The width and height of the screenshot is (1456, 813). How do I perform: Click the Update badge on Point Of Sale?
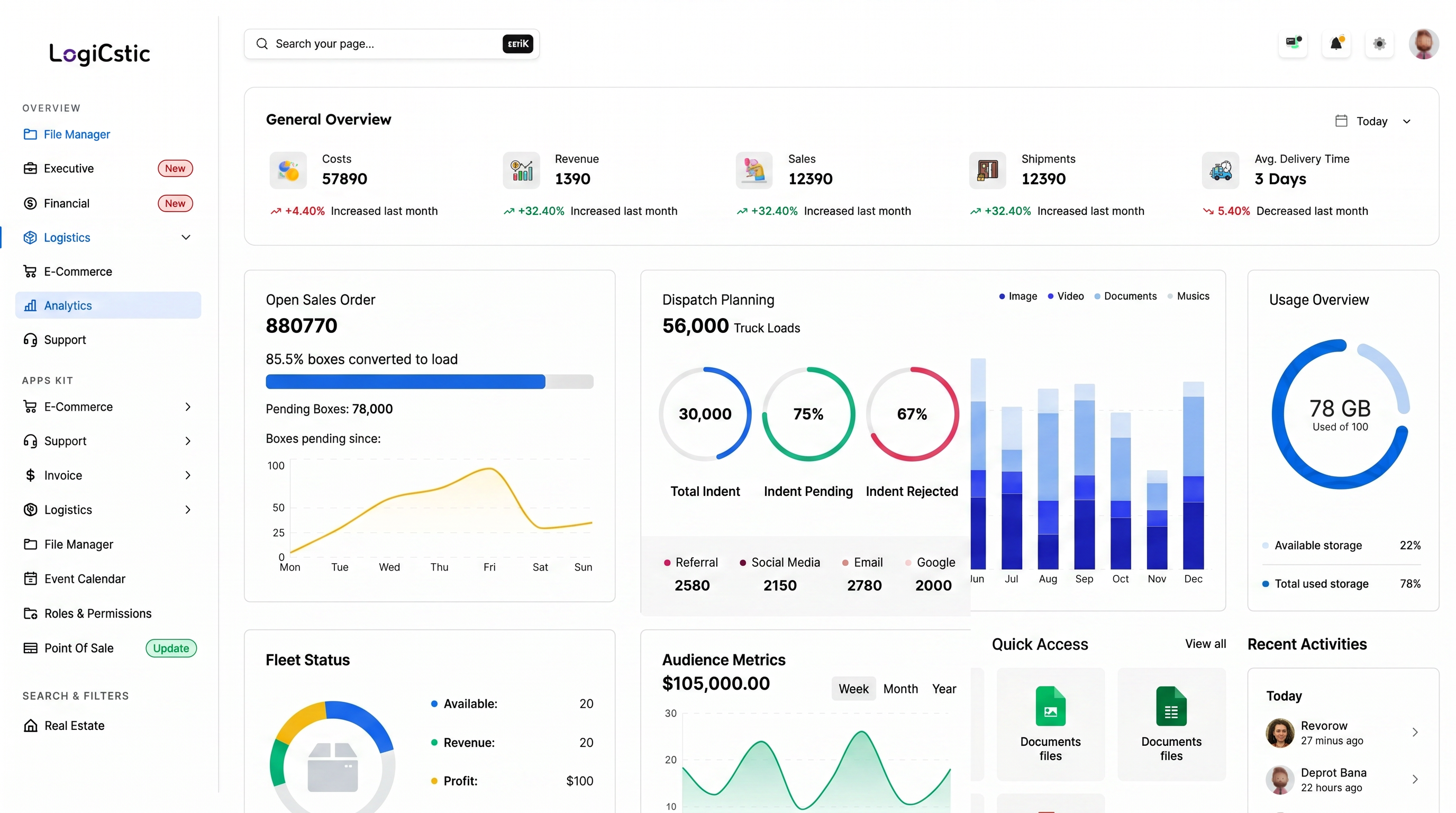171,648
